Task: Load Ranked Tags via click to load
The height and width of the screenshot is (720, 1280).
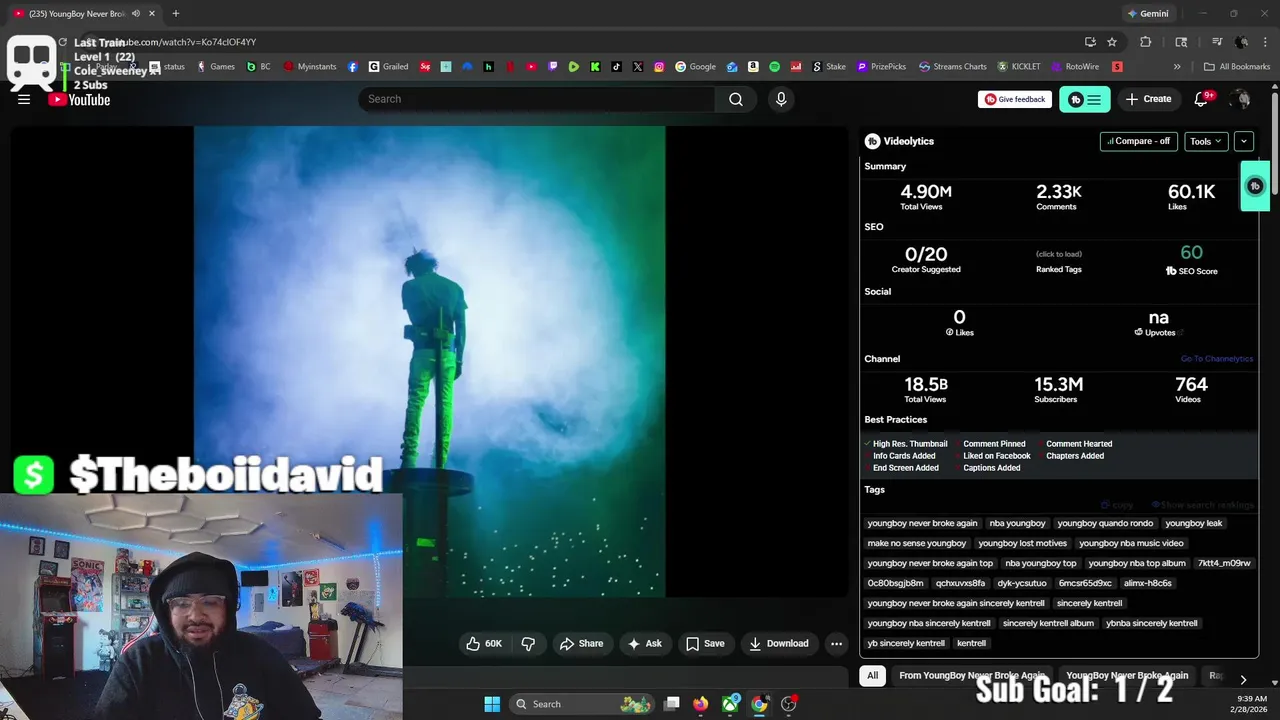Action: (1058, 254)
